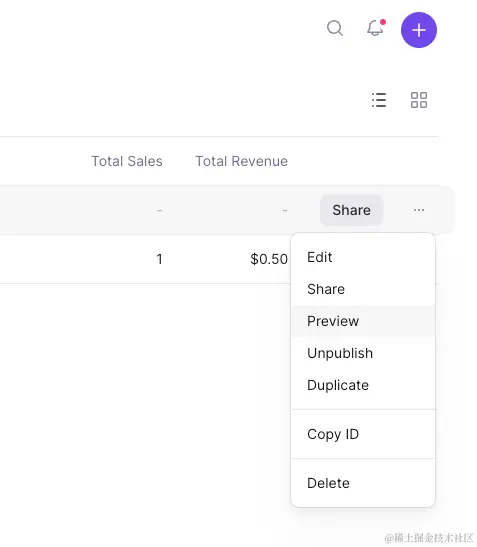Viewport: 477px width, 547px height.
Task: Switch to grid view layout
Action: pyautogui.click(x=419, y=100)
